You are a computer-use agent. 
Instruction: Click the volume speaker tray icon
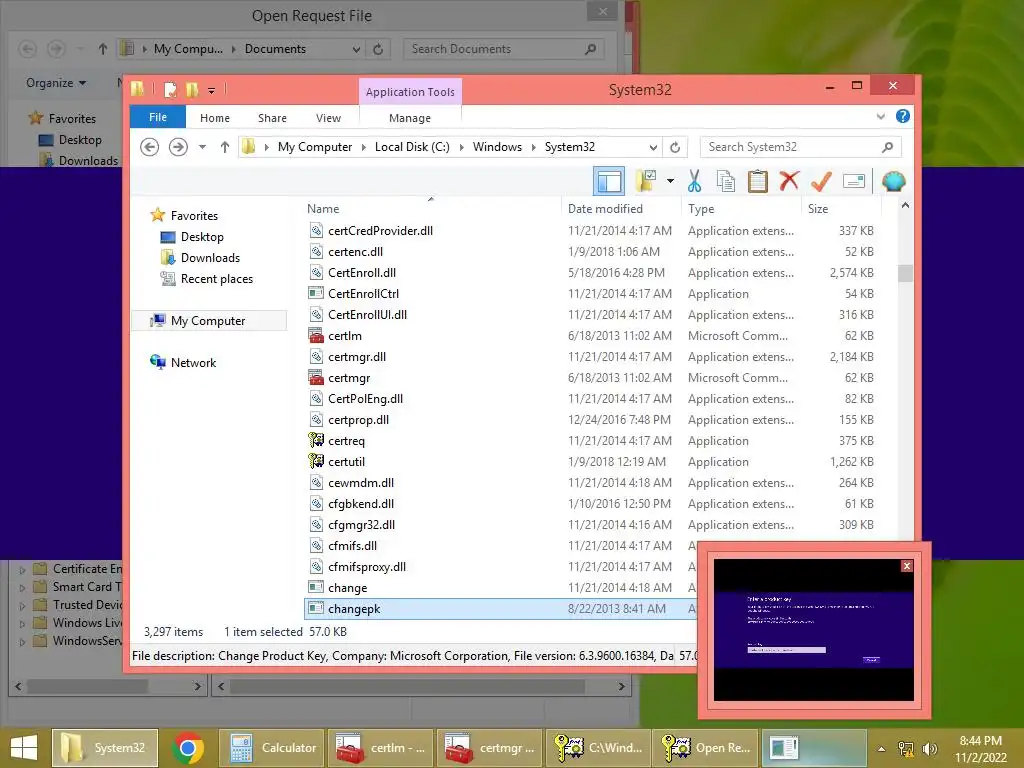(930, 748)
